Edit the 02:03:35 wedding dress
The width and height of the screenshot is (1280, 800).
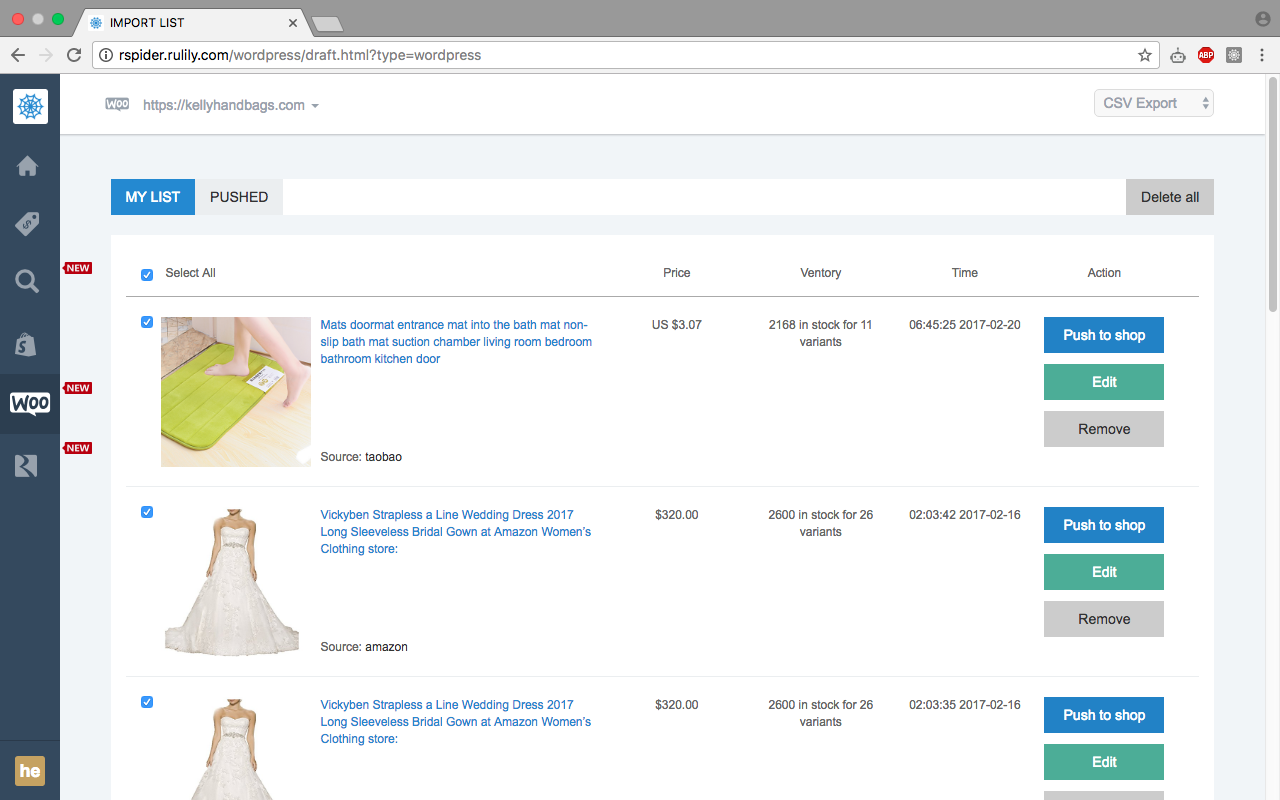coord(1104,762)
